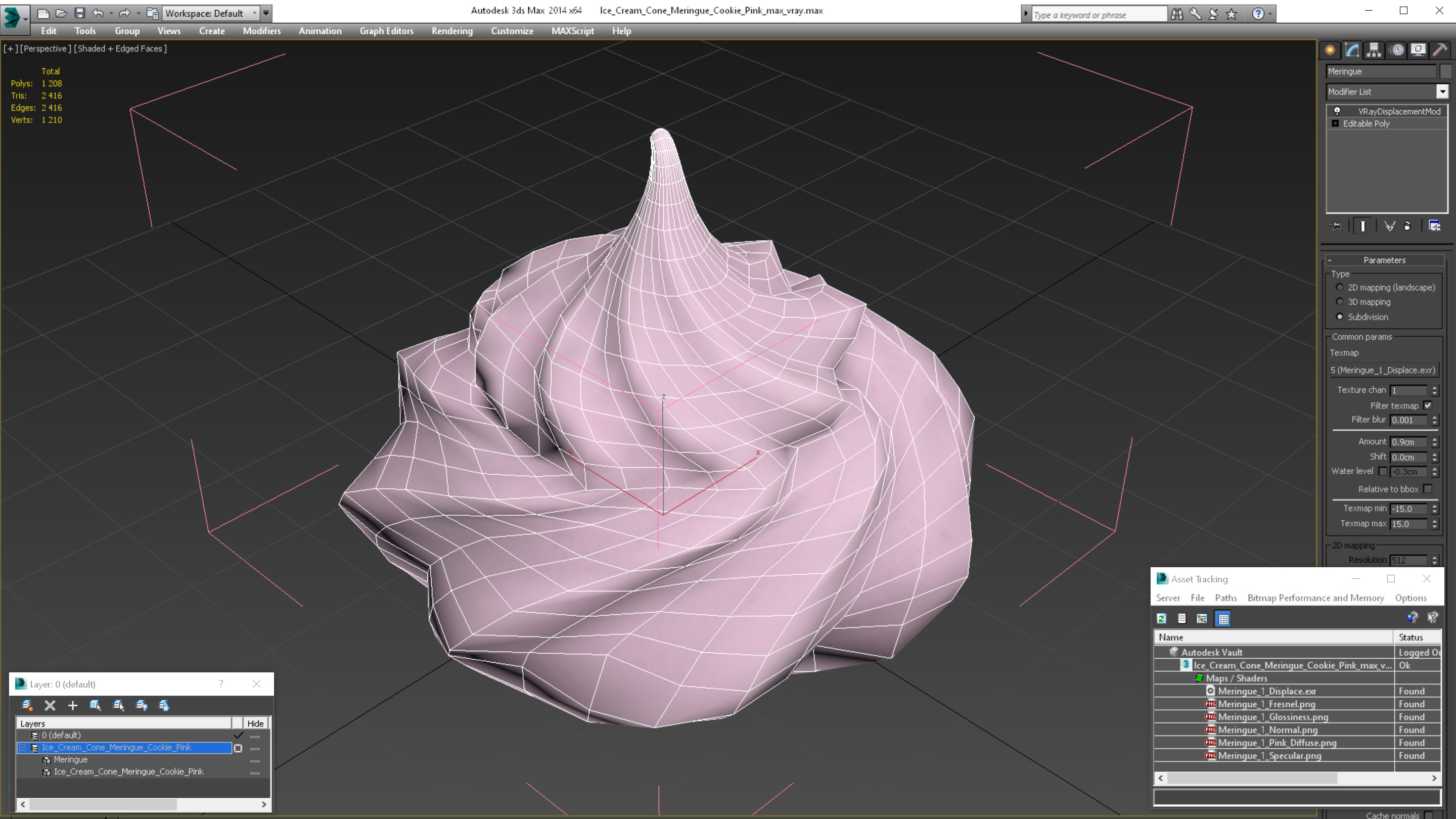This screenshot has height=819, width=1456.
Task: Open the quick access toolbar customize arrow
Action: (266, 13)
